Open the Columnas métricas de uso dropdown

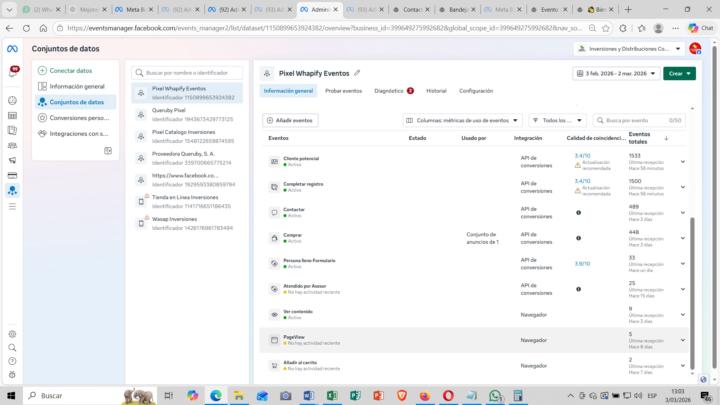(462, 120)
